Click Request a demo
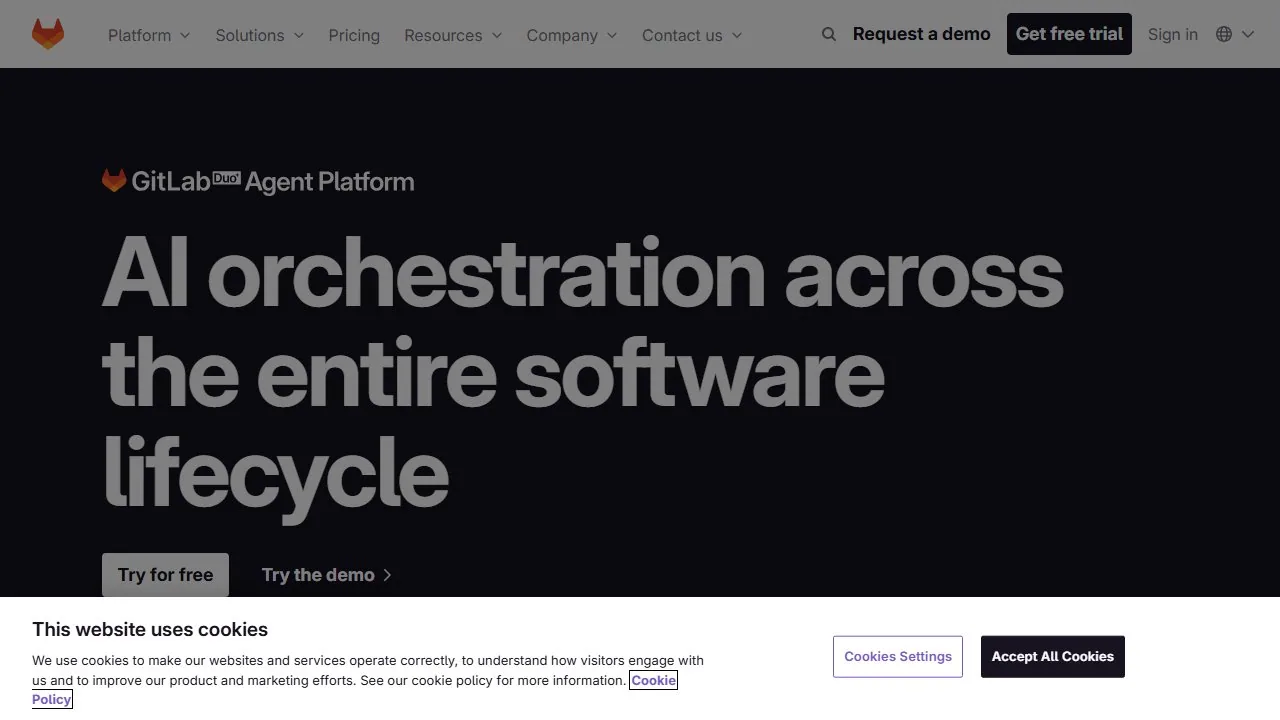 (922, 34)
